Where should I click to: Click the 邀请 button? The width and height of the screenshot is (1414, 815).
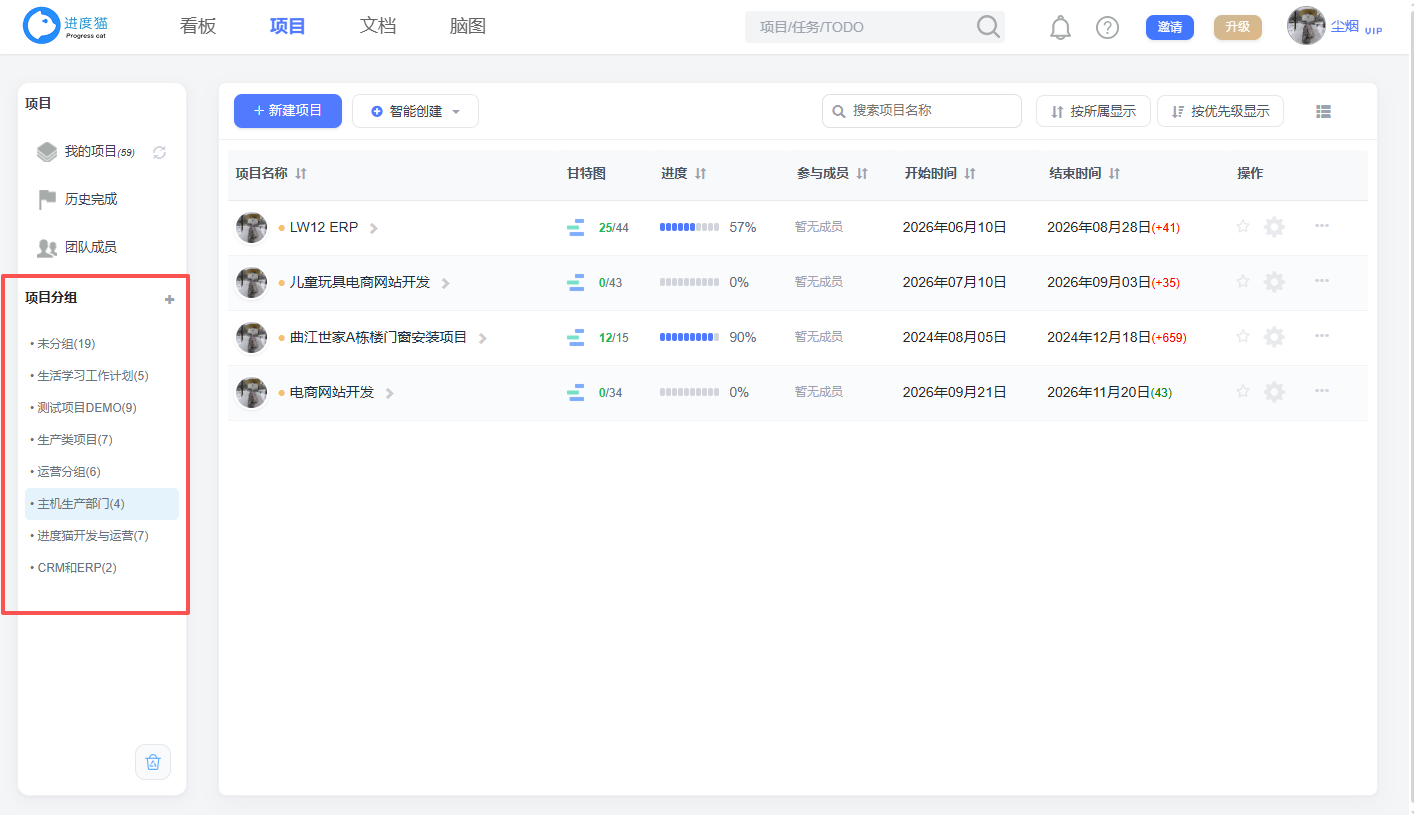pyautogui.click(x=1170, y=27)
